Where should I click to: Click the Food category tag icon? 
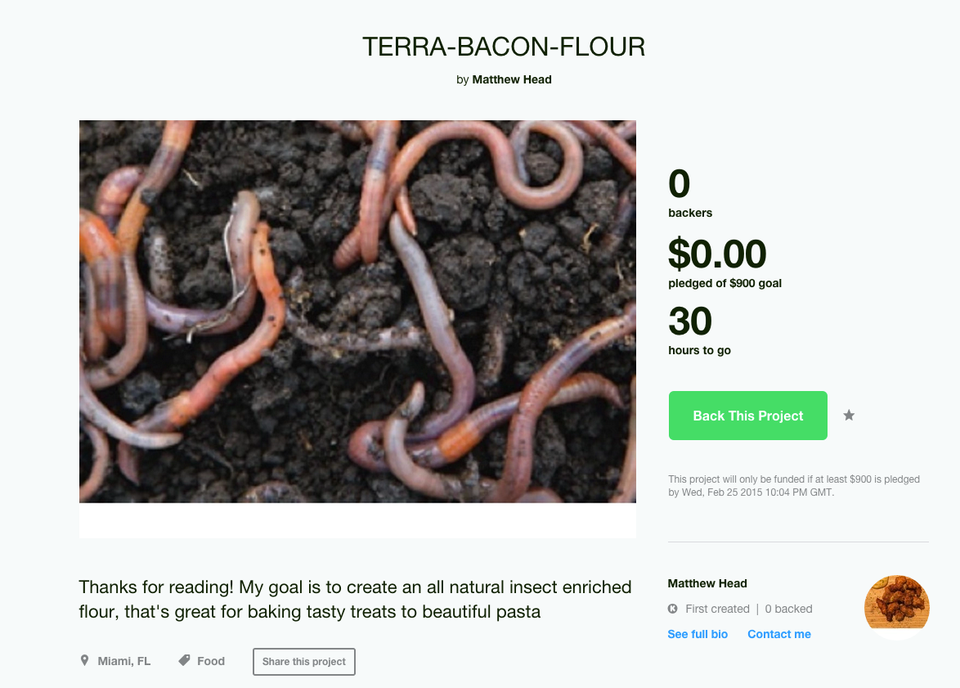pyautogui.click(x=184, y=660)
